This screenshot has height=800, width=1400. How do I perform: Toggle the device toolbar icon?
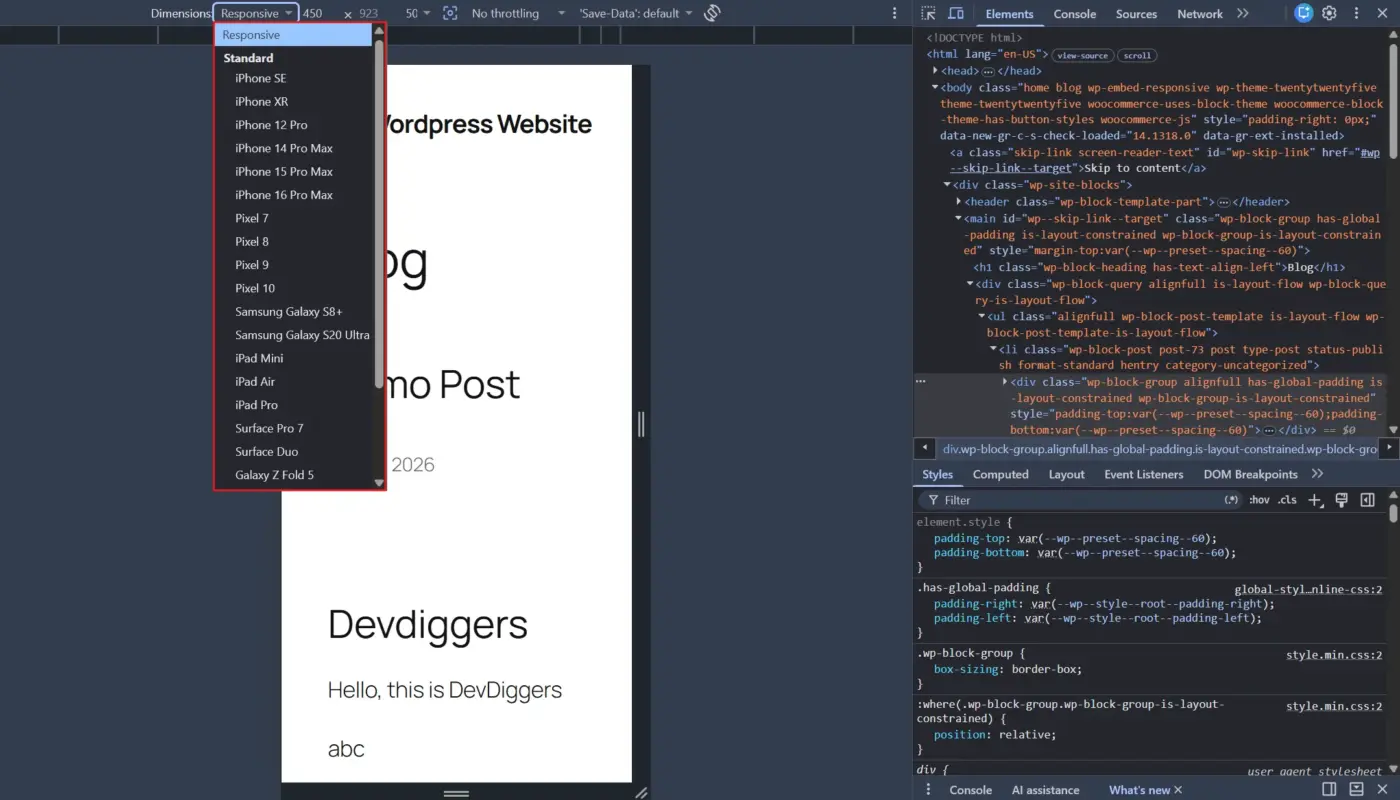tap(956, 13)
